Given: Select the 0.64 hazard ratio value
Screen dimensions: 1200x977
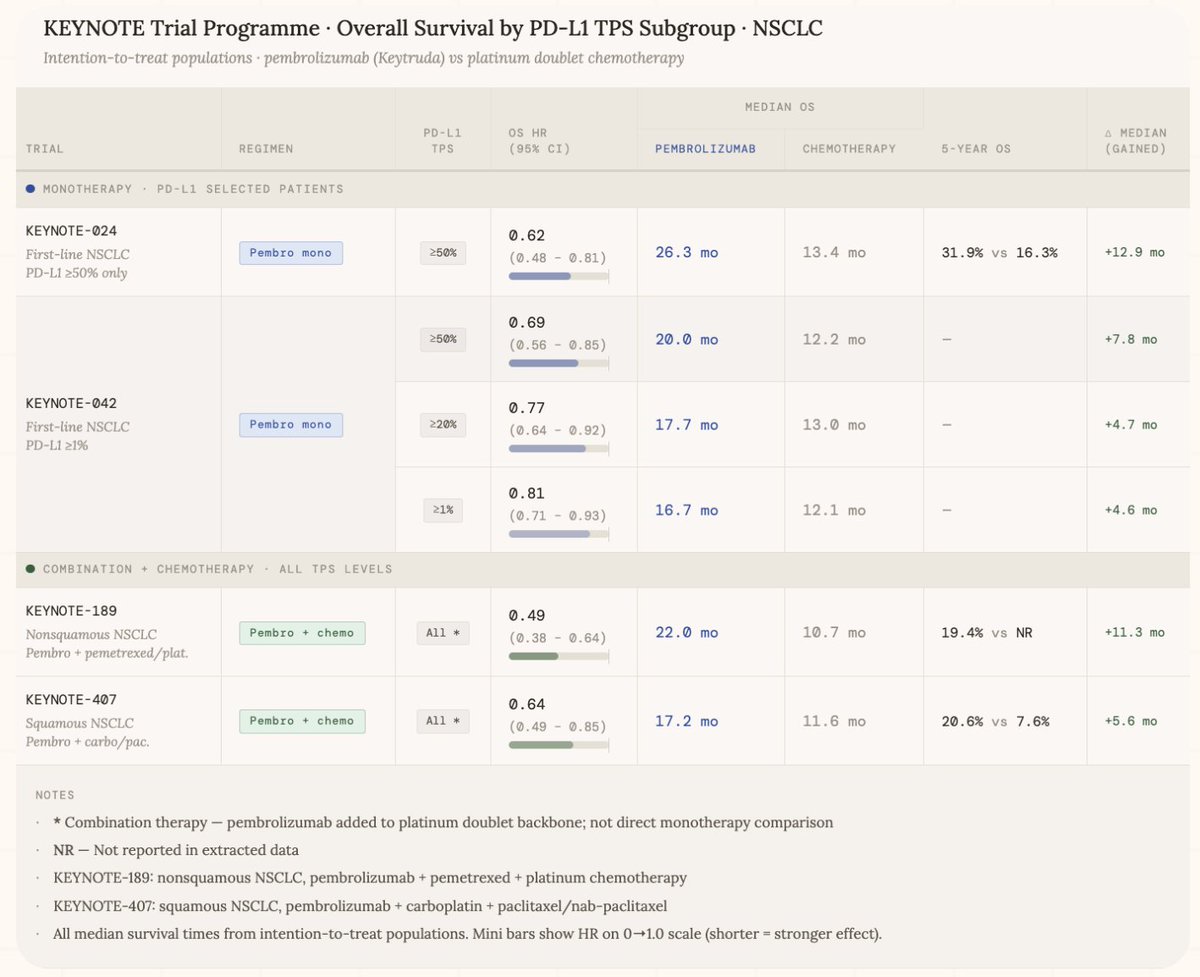Looking at the screenshot, I should click(527, 704).
